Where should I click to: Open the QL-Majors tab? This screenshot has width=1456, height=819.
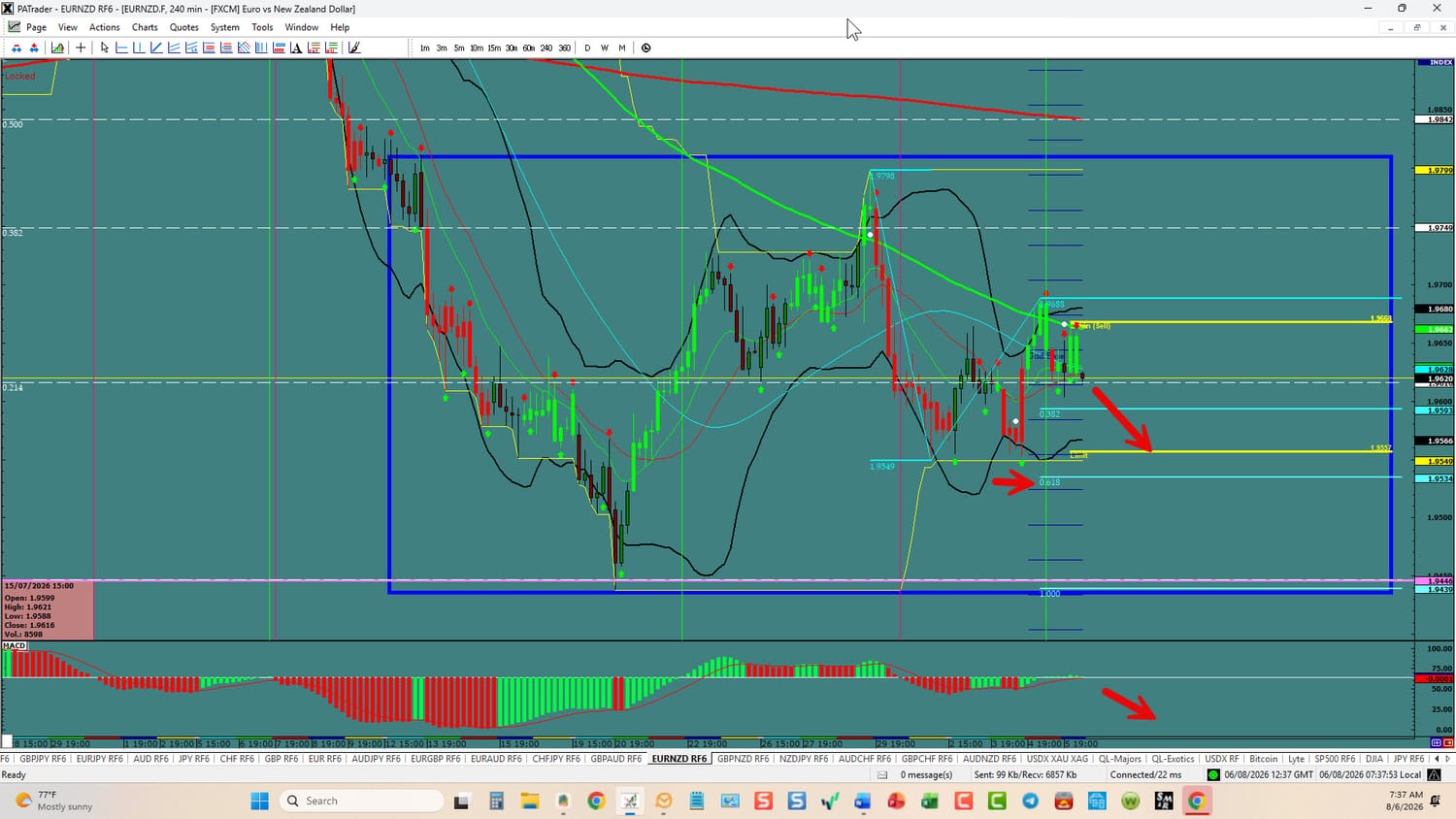point(1120,759)
